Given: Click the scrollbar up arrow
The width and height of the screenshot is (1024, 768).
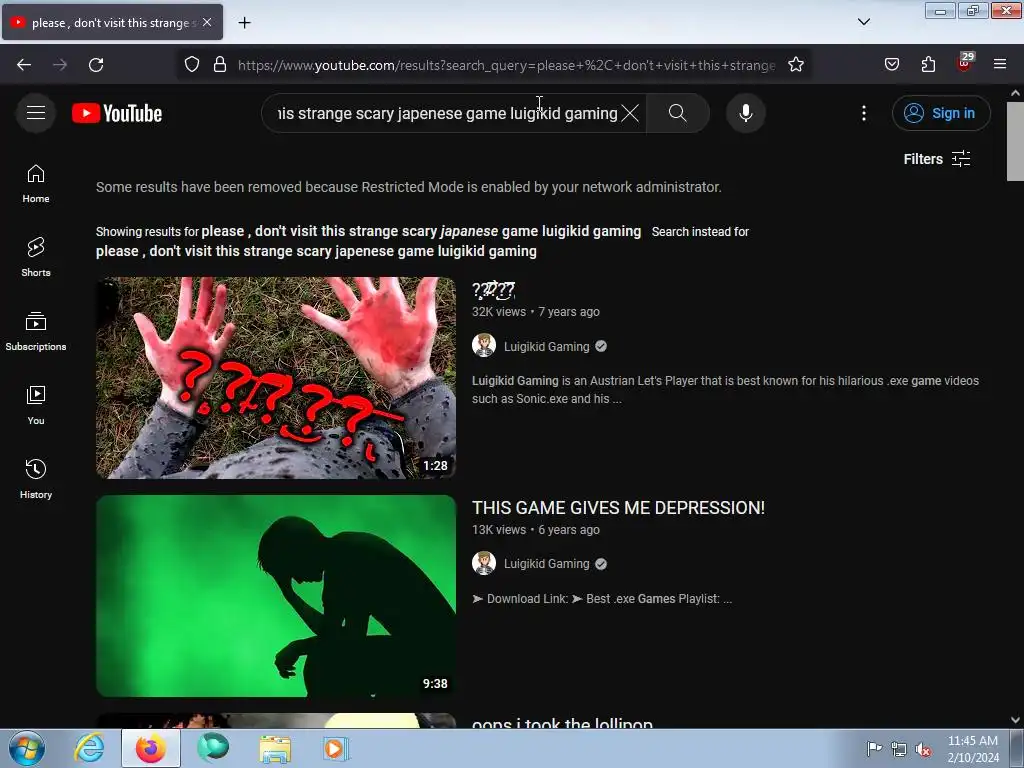Looking at the screenshot, I should [1015, 93].
